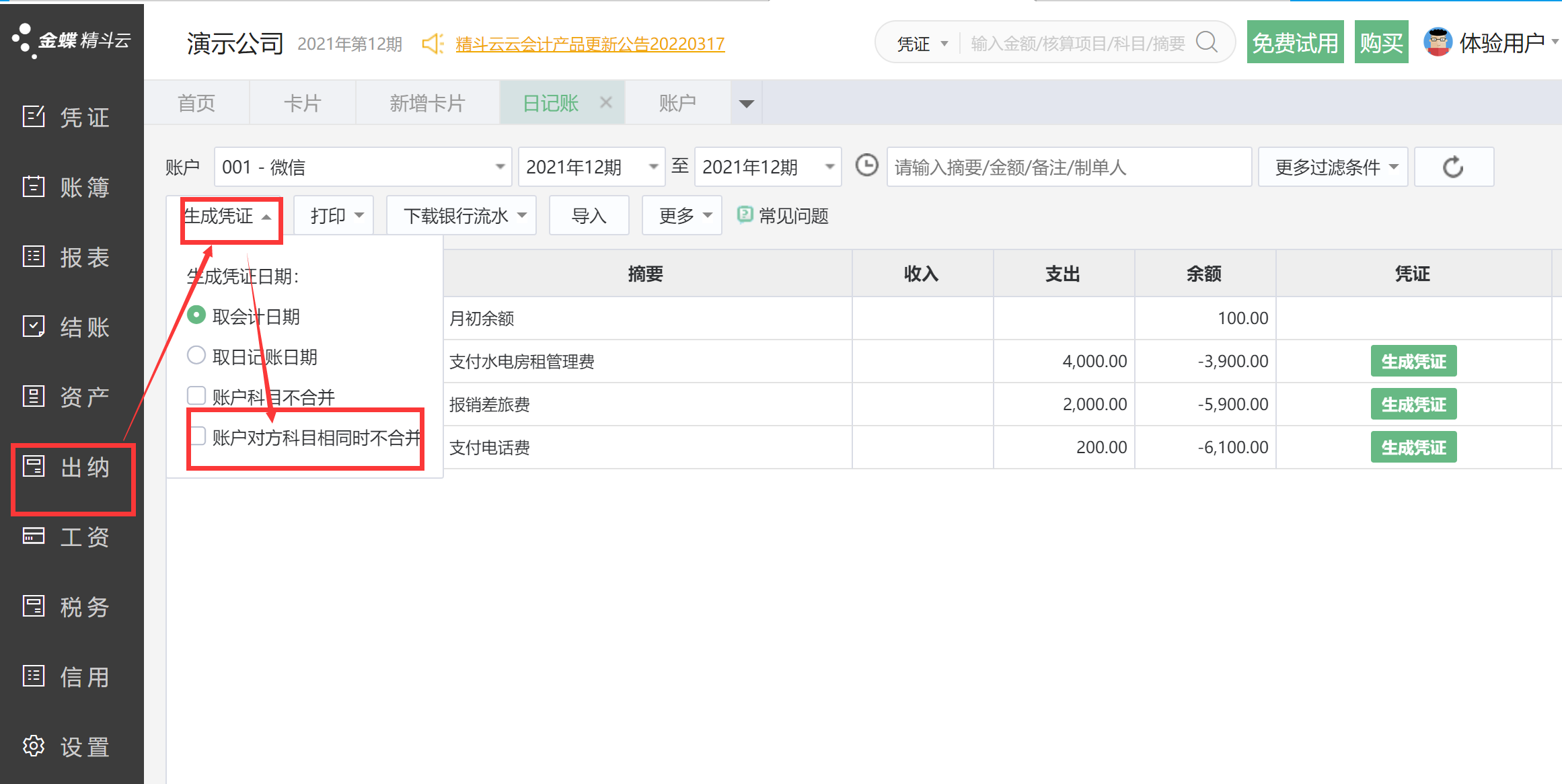This screenshot has width=1562, height=784.
Task: Open the 精斗云云会计产品更新公告 link
Action: 589,44
